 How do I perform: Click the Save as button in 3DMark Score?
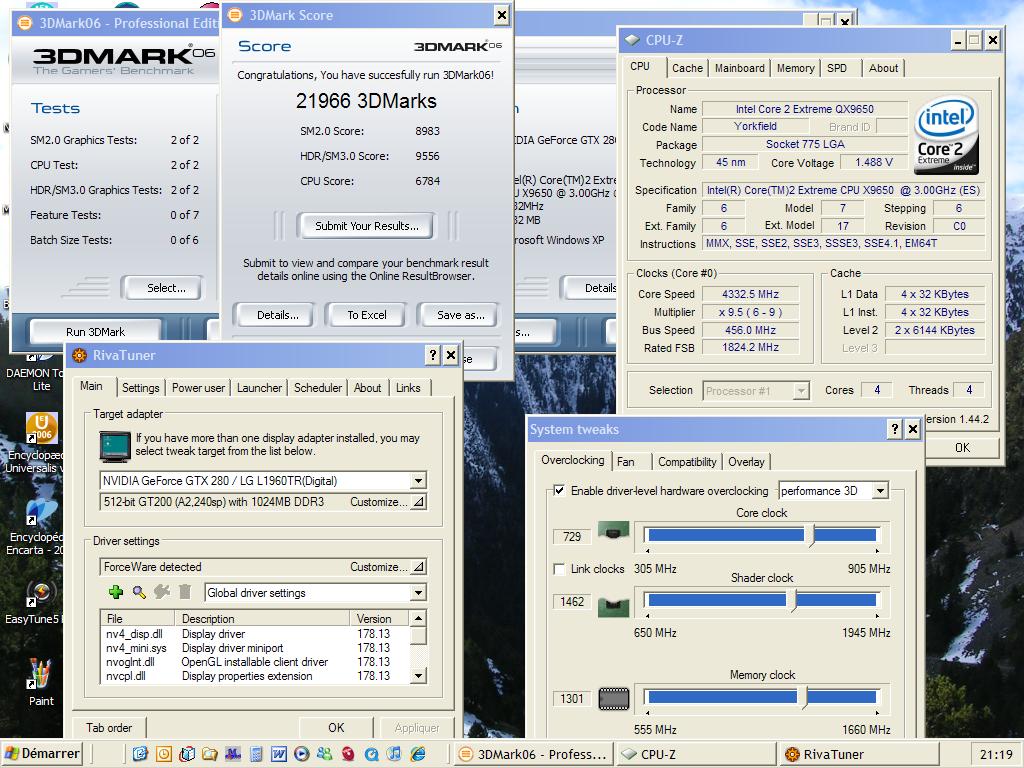point(461,315)
